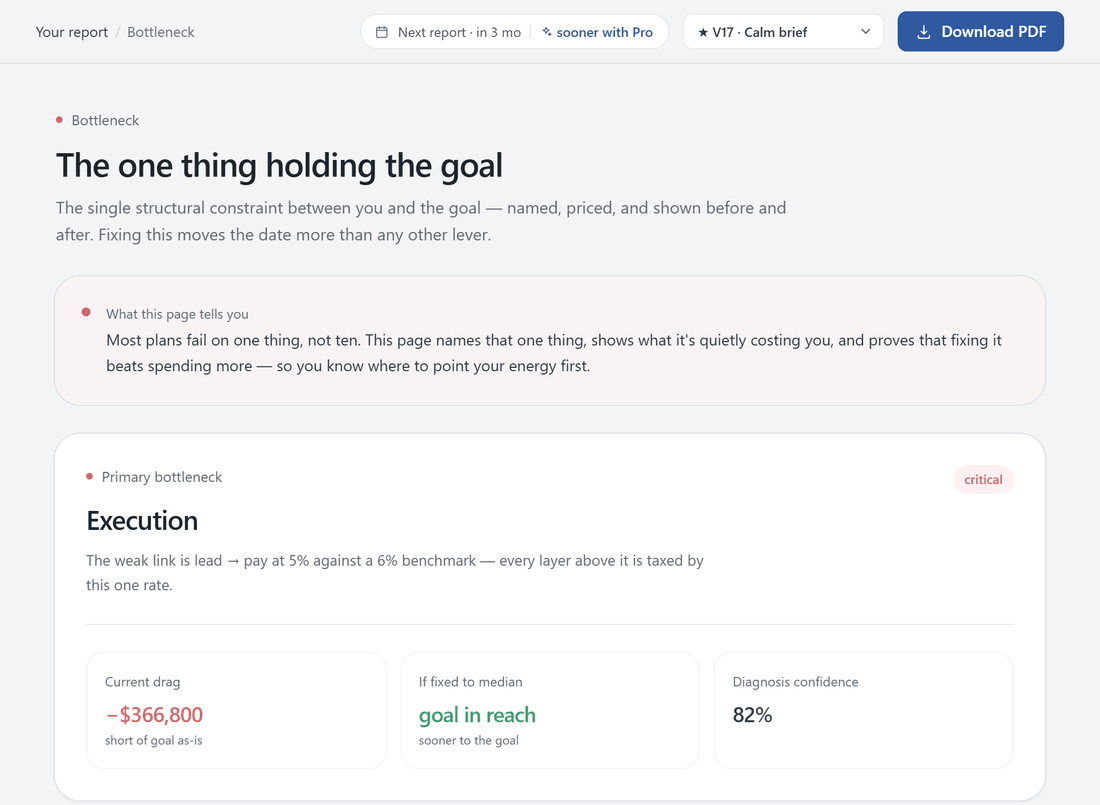Click the star icon in V17 selector
Viewport: 1100px width, 805px height.
[703, 32]
